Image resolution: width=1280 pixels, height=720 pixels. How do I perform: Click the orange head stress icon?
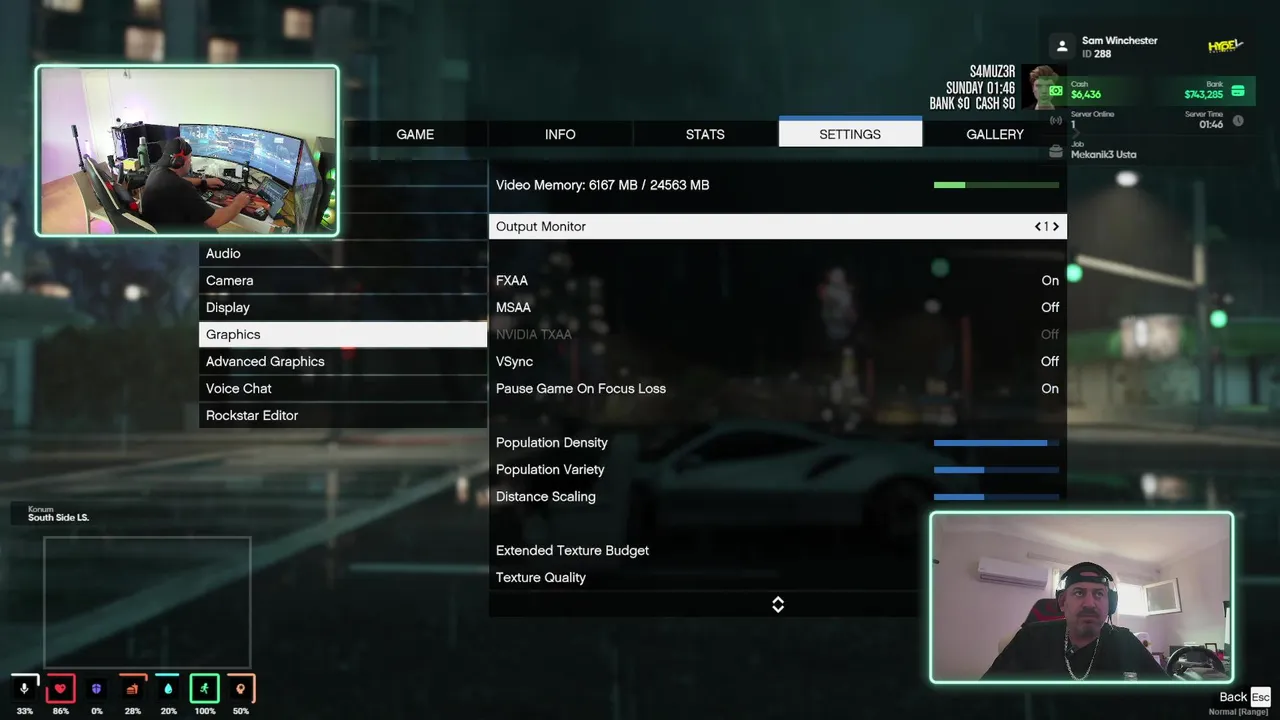click(x=240, y=689)
